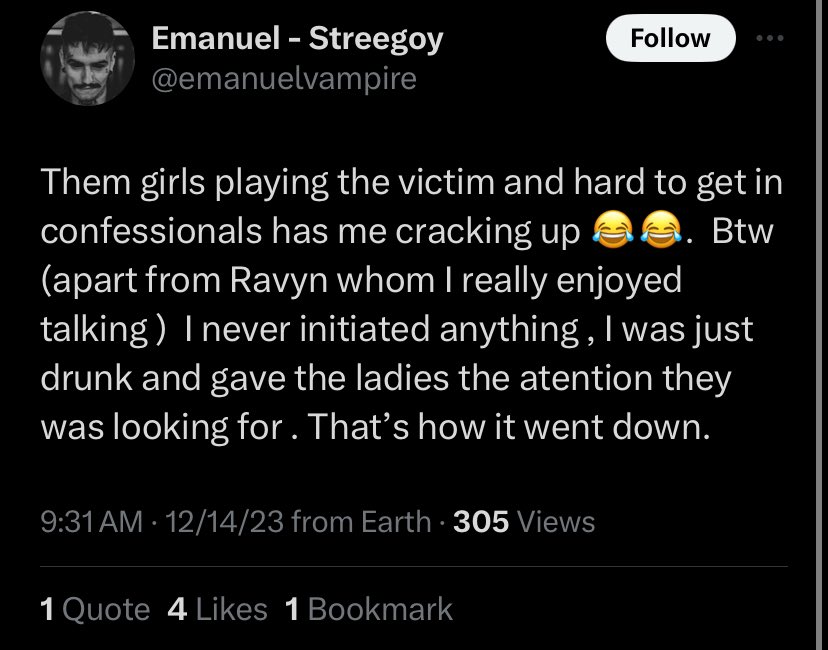Open the three-dot more options menu
Viewport: 828px width, 650px height.
[770, 38]
